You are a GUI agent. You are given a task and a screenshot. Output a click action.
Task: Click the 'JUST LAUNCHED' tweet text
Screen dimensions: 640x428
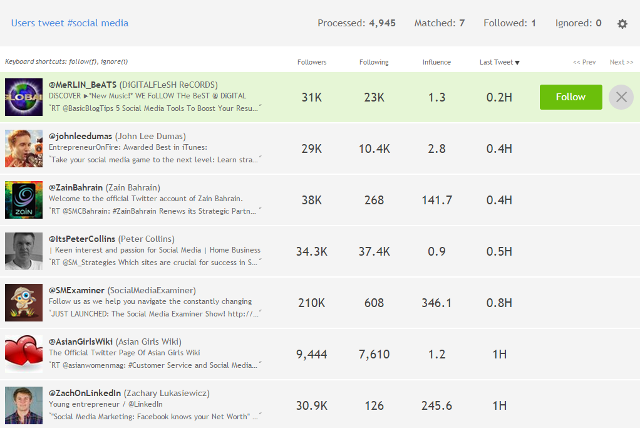pos(155,314)
